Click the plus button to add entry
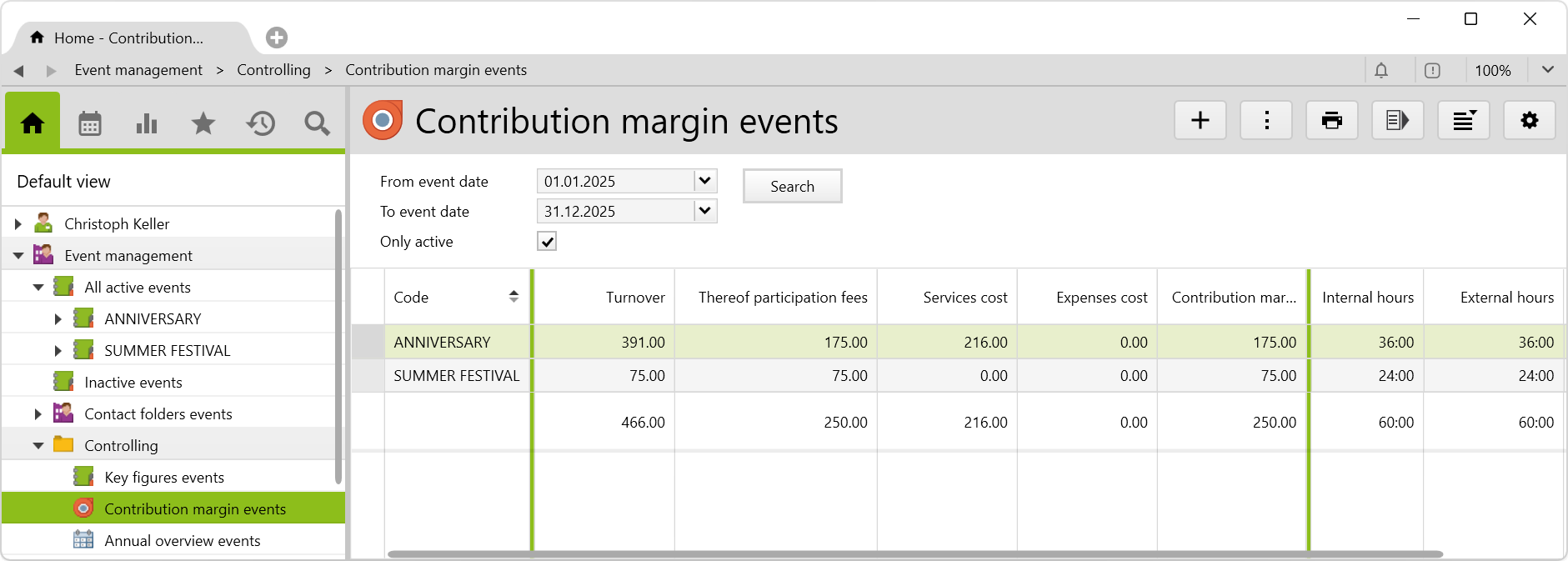 point(1200,121)
